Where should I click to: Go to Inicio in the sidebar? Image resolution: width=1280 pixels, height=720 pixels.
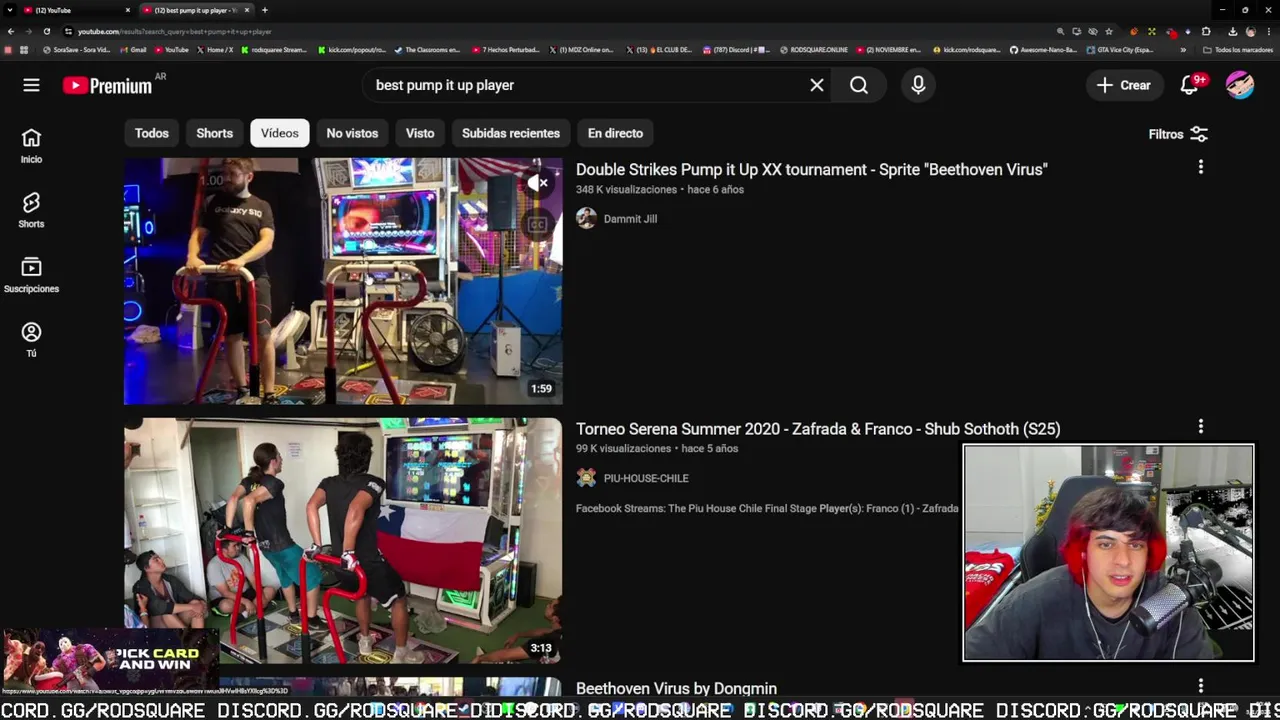31,145
